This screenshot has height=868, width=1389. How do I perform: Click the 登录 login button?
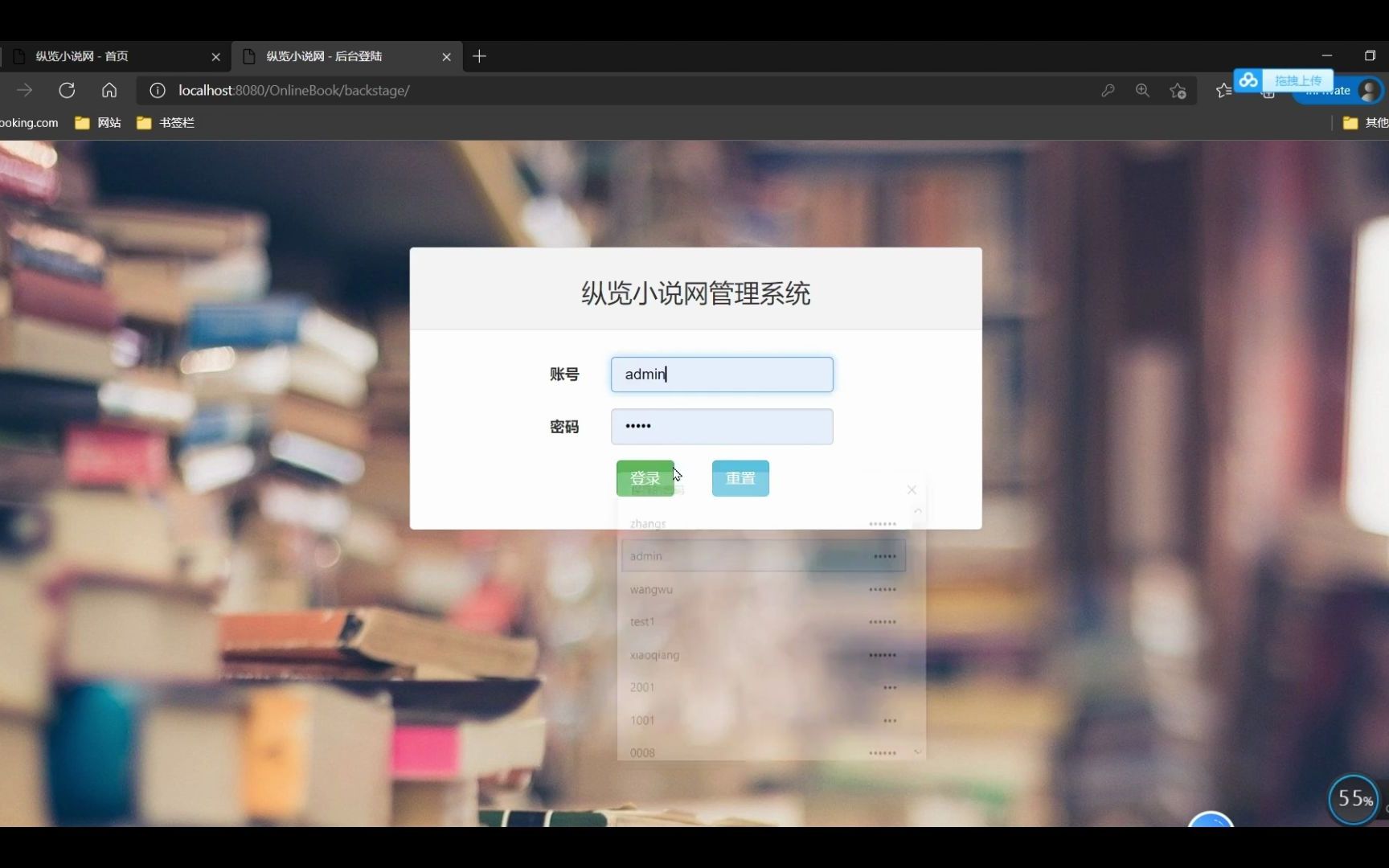click(645, 478)
